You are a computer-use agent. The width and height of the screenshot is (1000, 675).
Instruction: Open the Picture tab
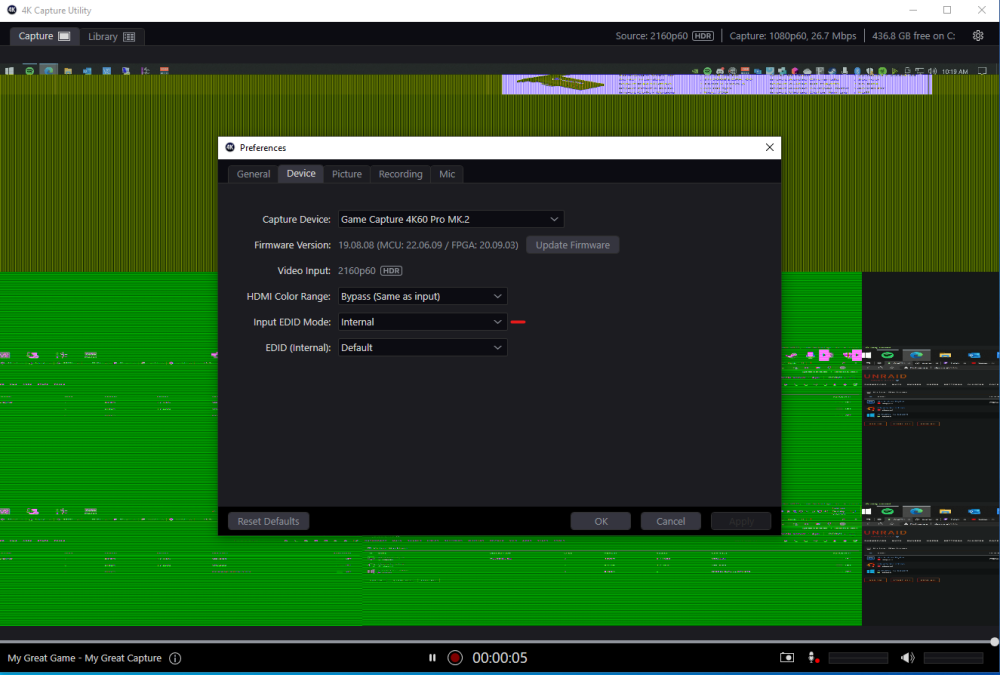point(347,174)
